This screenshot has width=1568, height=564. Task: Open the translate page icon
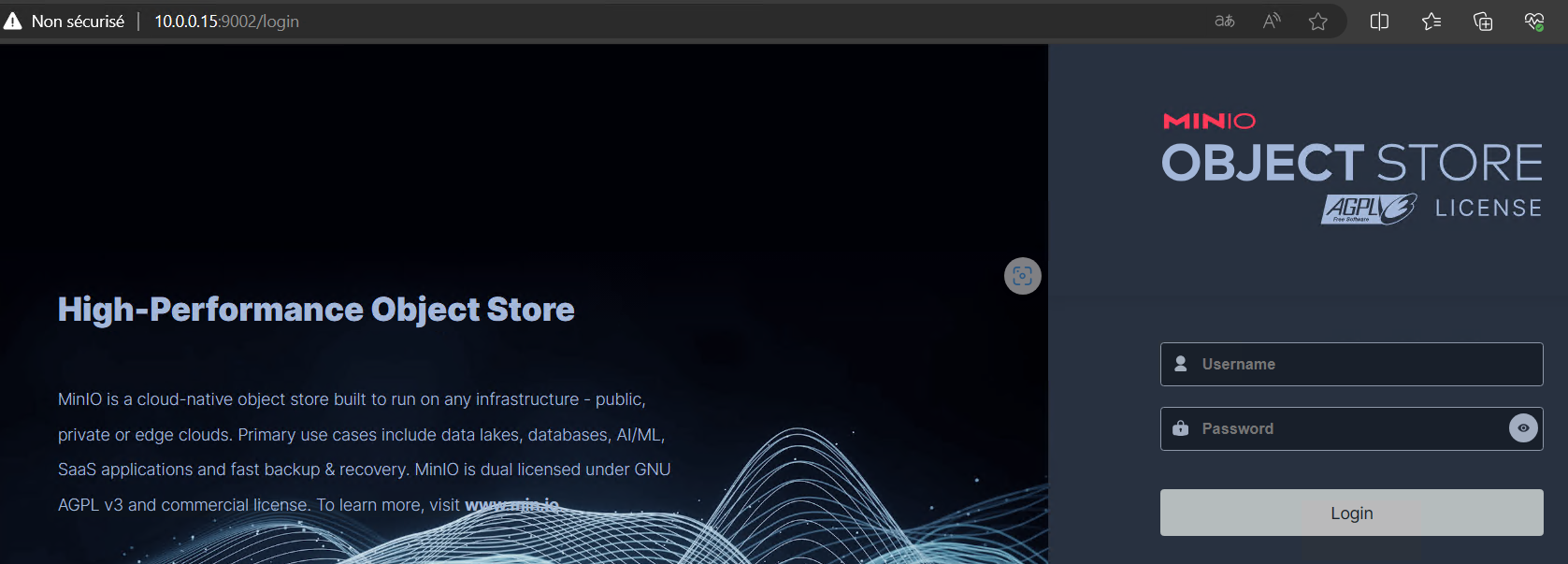[1224, 21]
